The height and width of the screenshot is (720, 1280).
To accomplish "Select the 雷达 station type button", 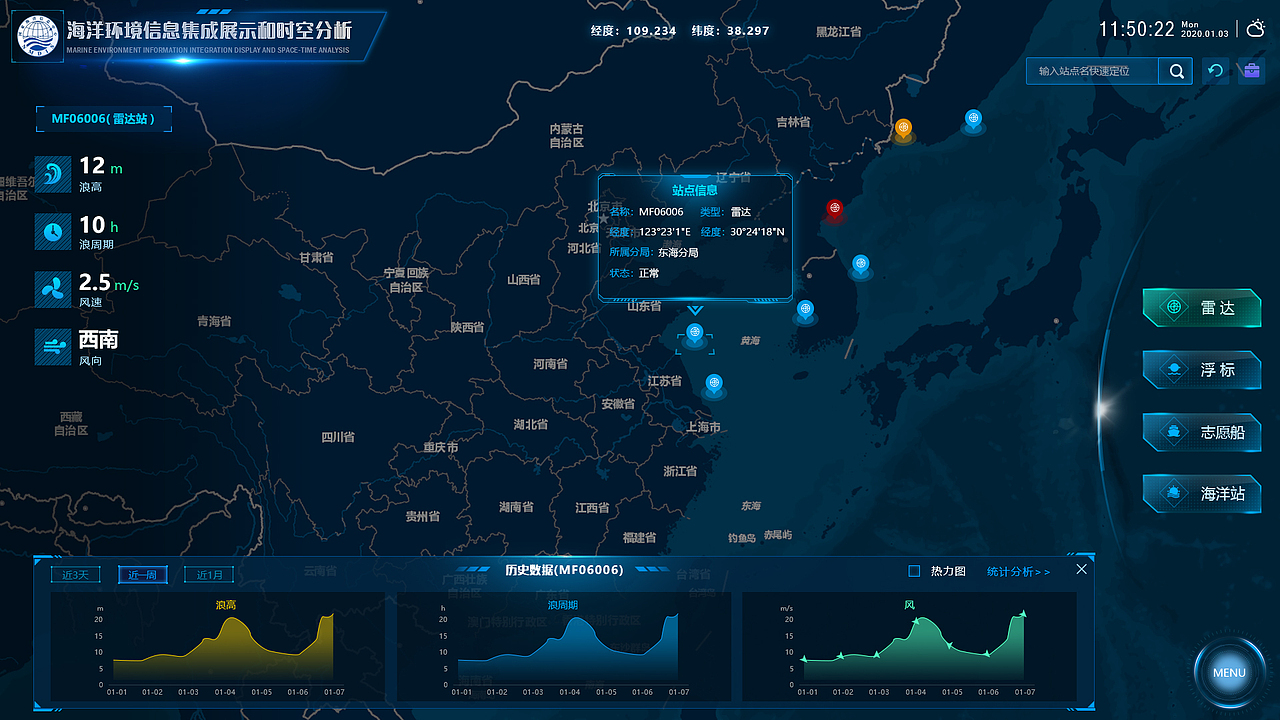I will [1202, 308].
